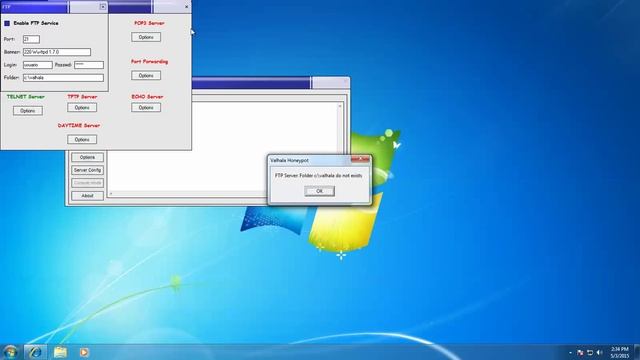Click the taskbar clock showing 2:34 PM

pos(620,352)
